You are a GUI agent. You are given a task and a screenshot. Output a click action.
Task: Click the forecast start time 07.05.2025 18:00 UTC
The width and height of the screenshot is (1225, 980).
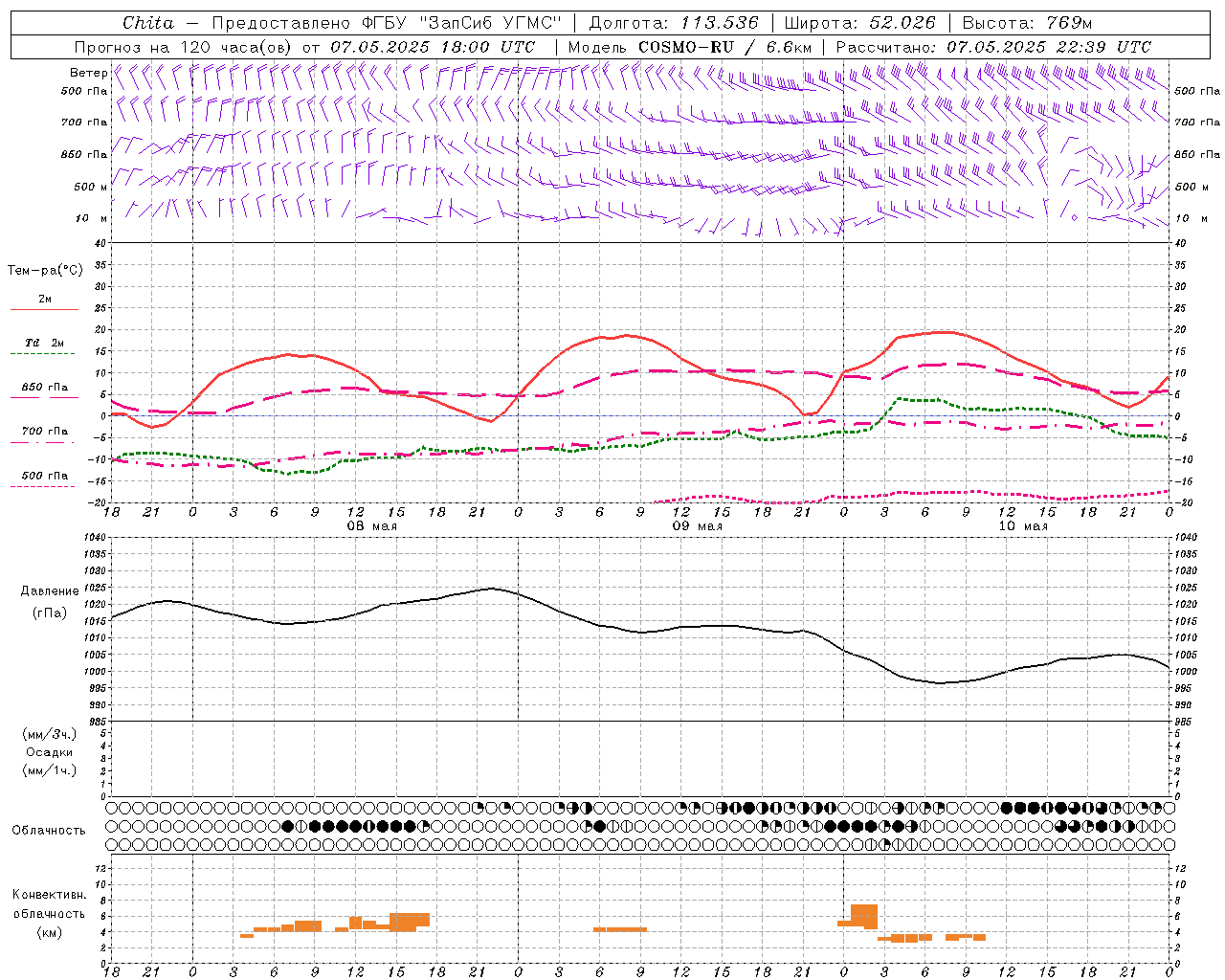(433, 47)
